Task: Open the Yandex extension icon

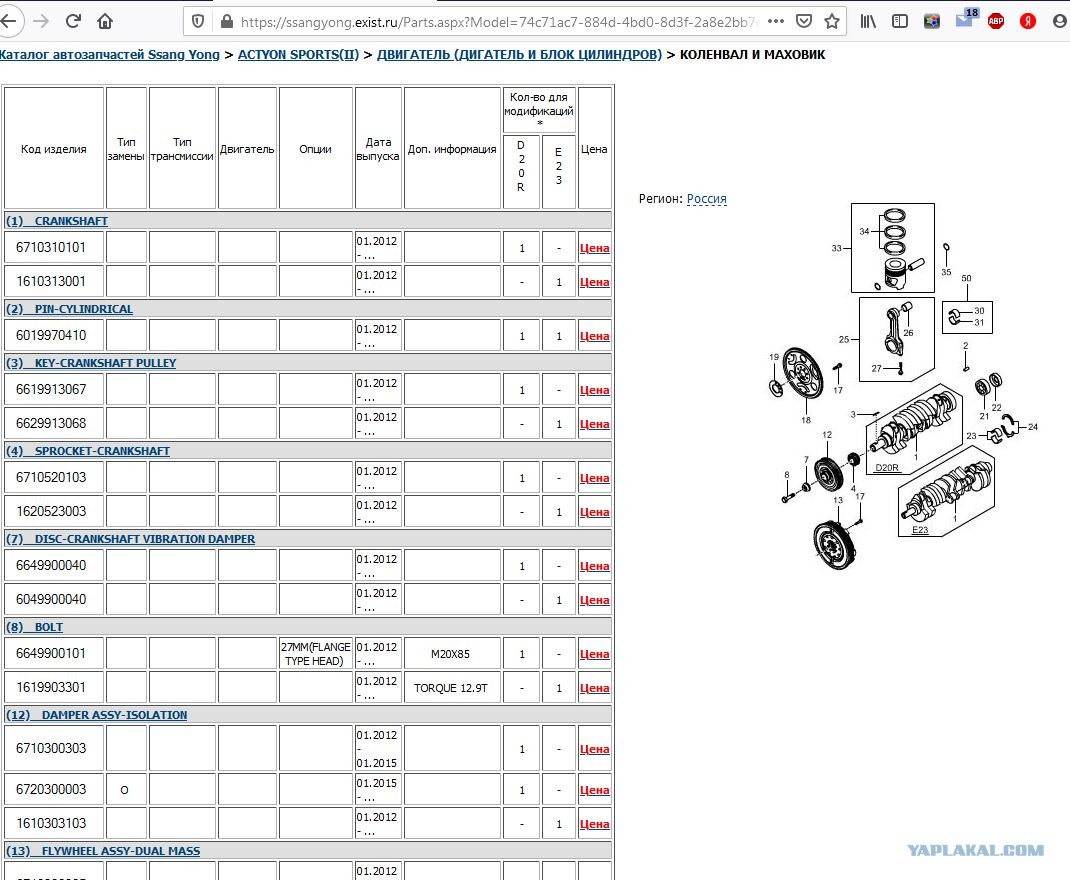Action: [x=1028, y=21]
